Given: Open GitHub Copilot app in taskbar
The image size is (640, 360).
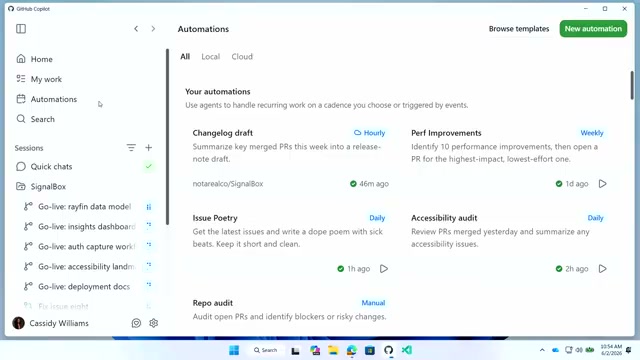Looking at the screenshot, I should tap(388, 350).
